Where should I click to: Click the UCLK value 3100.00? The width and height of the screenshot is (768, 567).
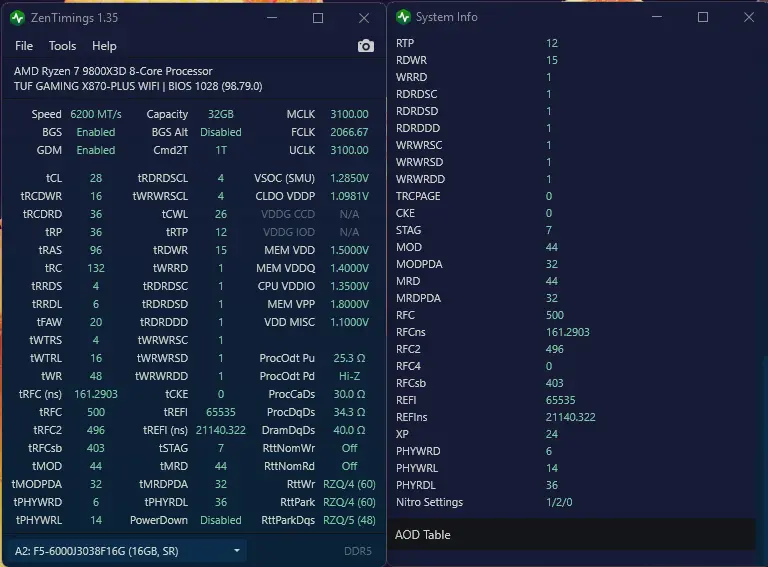(x=349, y=150)
